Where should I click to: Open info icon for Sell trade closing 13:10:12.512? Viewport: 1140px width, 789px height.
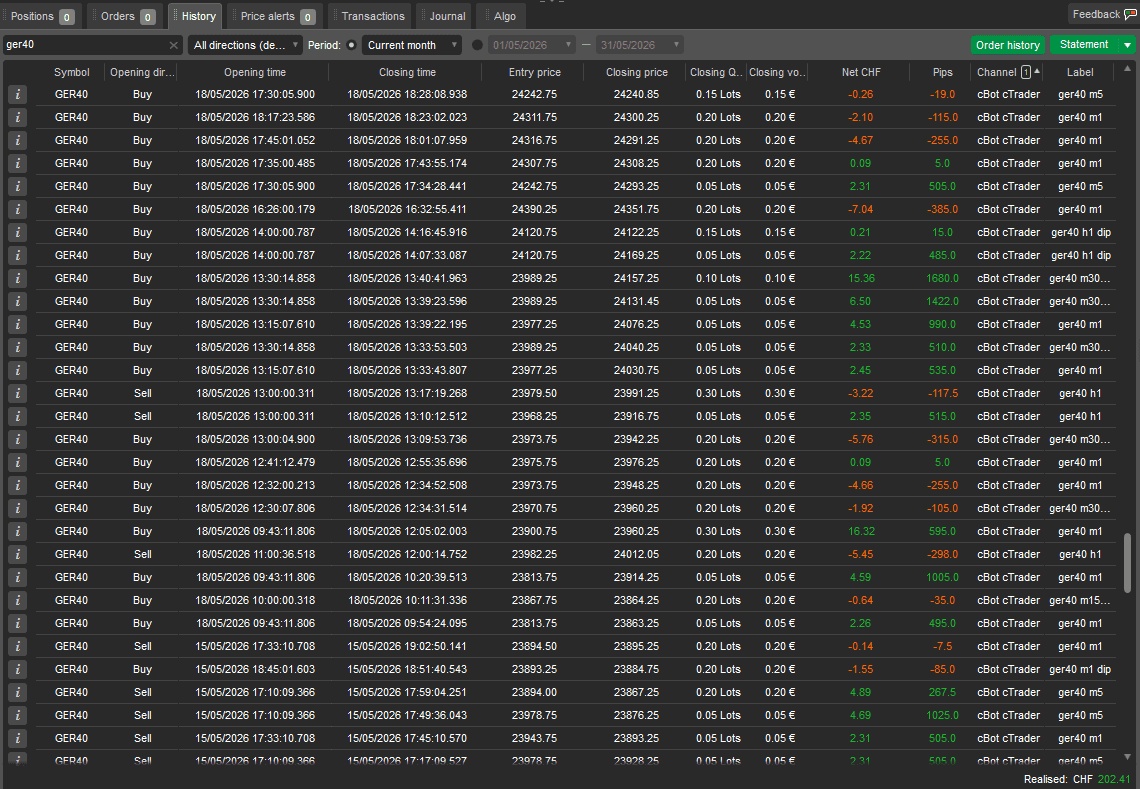pos(17,417)
